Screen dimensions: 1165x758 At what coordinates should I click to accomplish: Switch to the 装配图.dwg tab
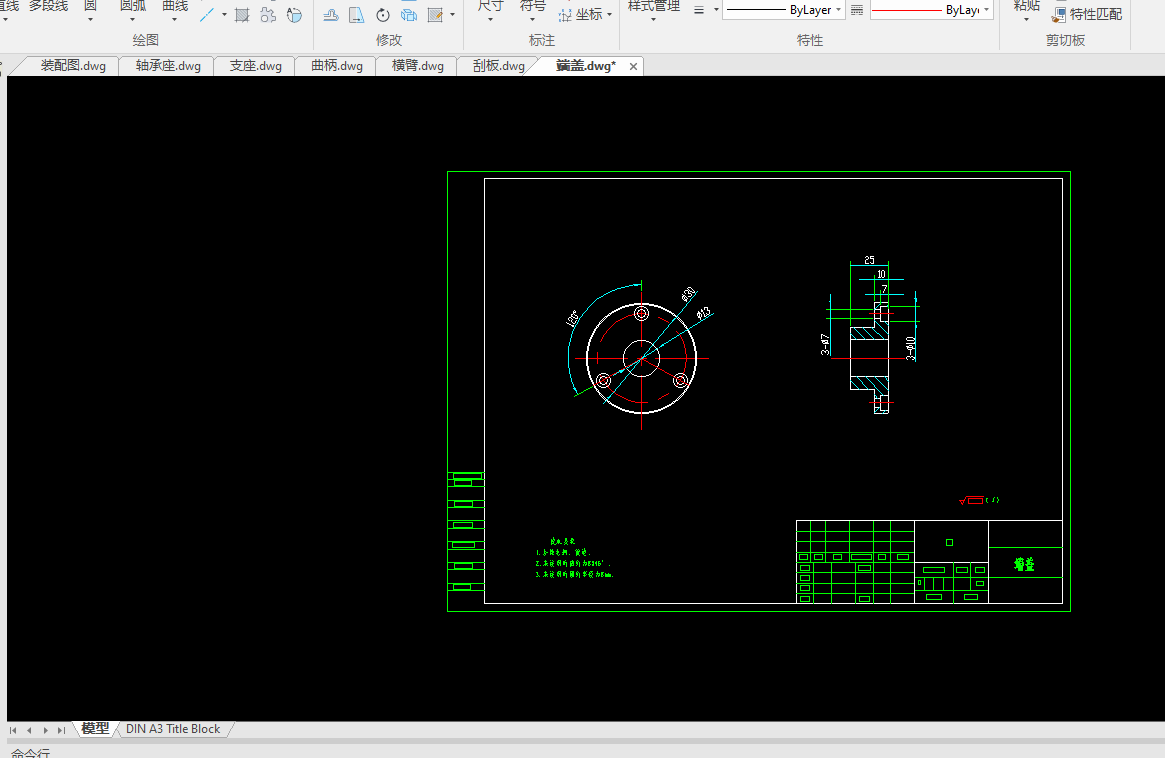pyautogui.click(x=73, y=66)
